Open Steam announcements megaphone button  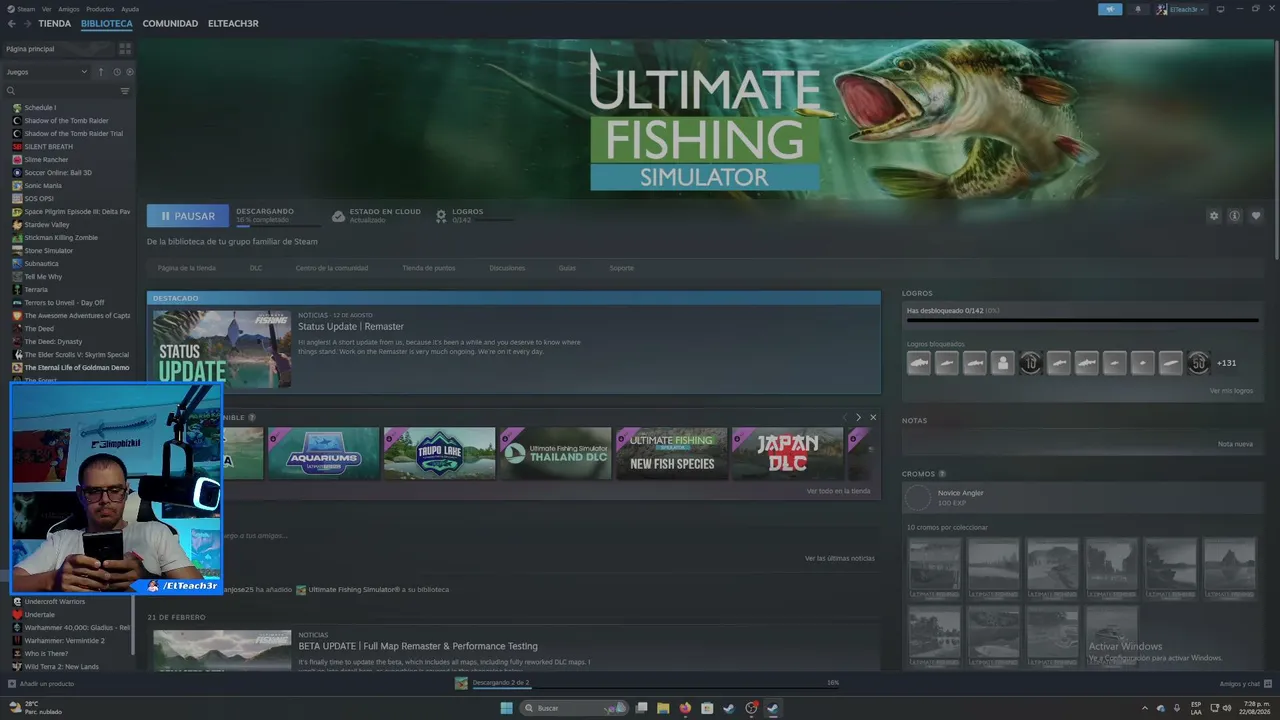pos(1110,9)
